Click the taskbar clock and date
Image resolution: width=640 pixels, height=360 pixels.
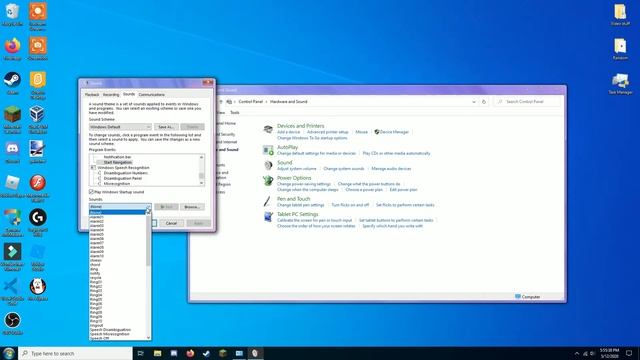(x=609, y=353)
